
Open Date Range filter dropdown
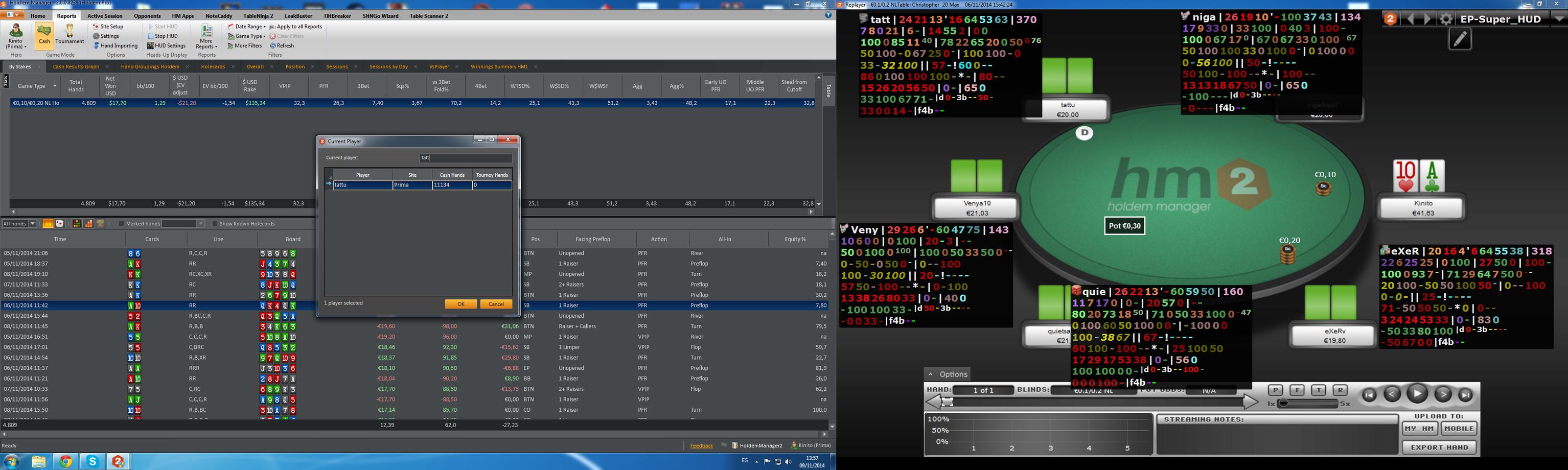point(246,27)
